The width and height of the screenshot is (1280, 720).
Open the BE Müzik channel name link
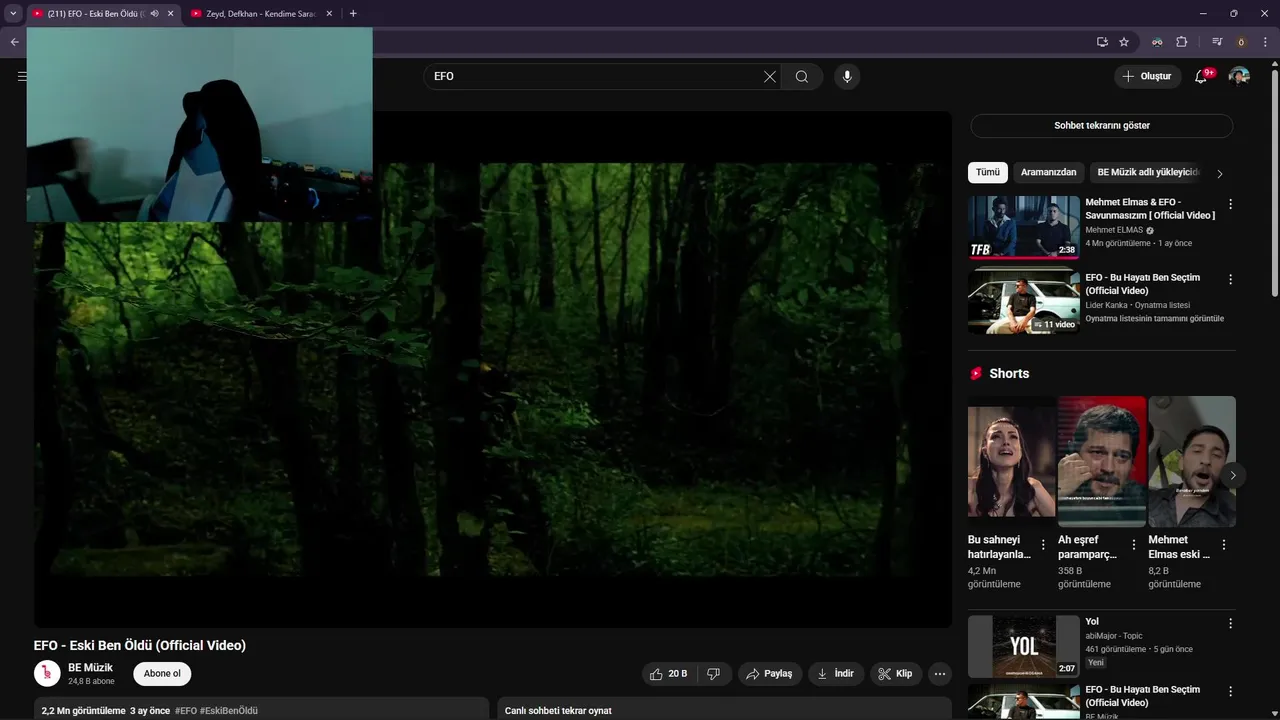pyautogui.click(x=90, y=668)
